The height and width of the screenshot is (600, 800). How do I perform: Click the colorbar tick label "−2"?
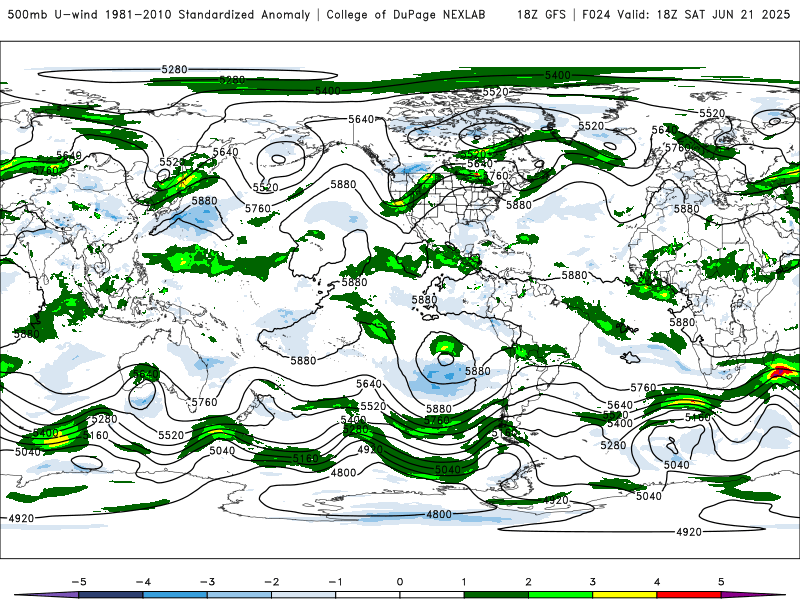[x=271, y=582]
